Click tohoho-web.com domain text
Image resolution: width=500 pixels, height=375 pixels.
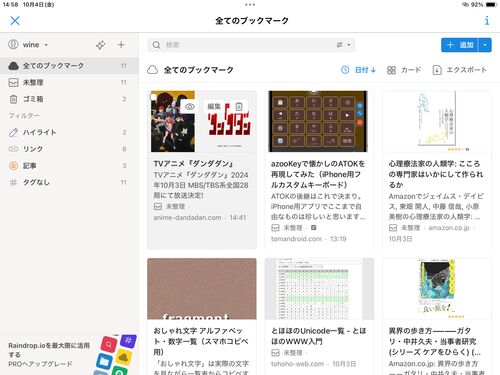tap(297, 364)
